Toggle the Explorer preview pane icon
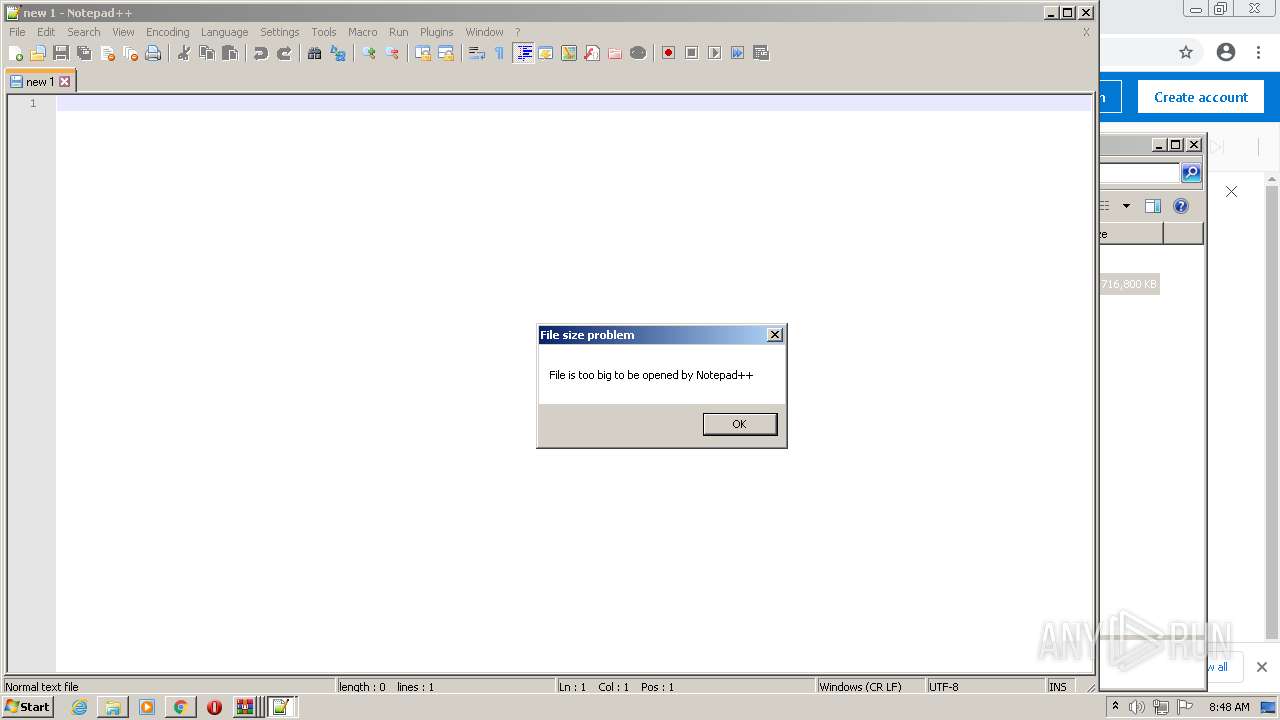Screen dimensions: 1280x720 coord(1153,206)
